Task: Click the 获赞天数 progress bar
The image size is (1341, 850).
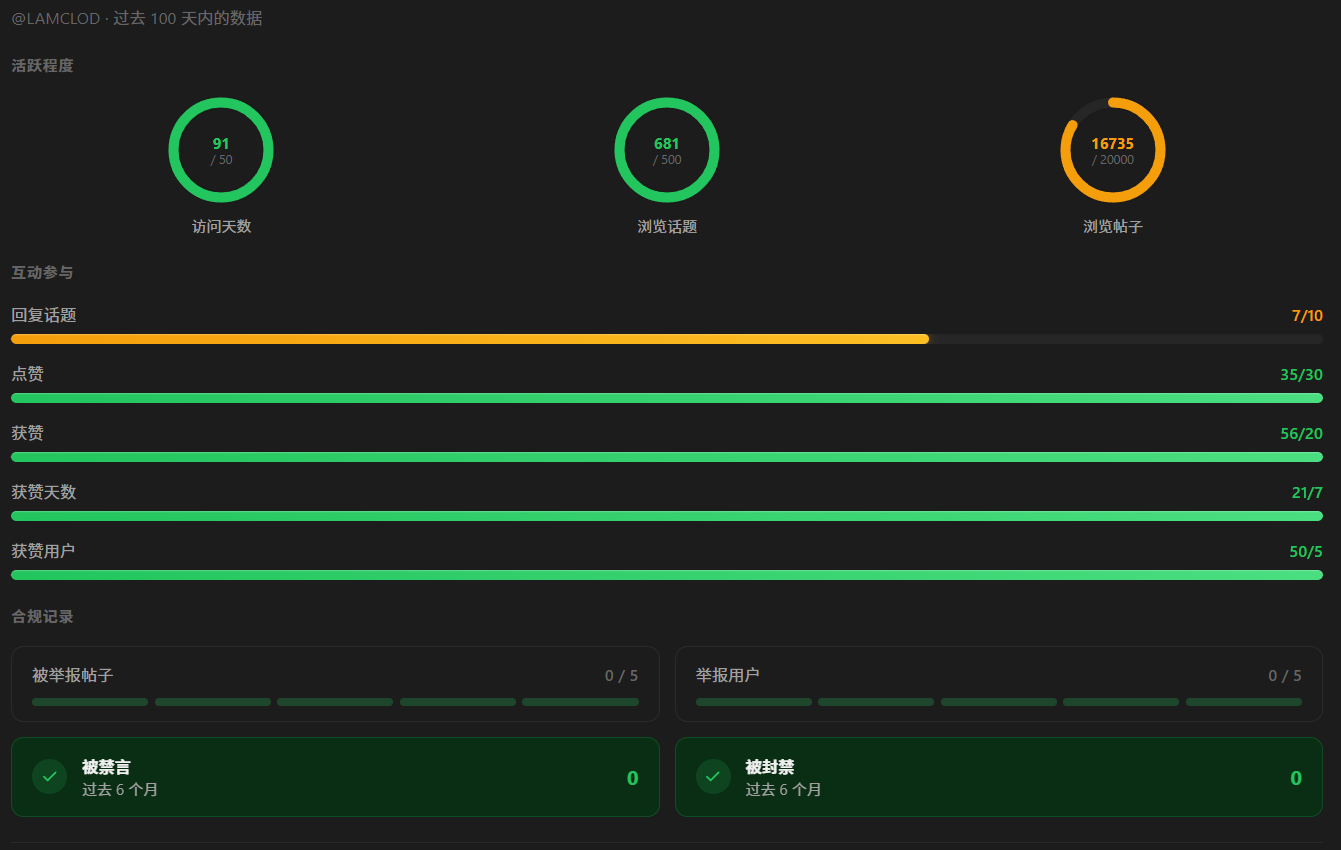Action: (x=667, y=516)
